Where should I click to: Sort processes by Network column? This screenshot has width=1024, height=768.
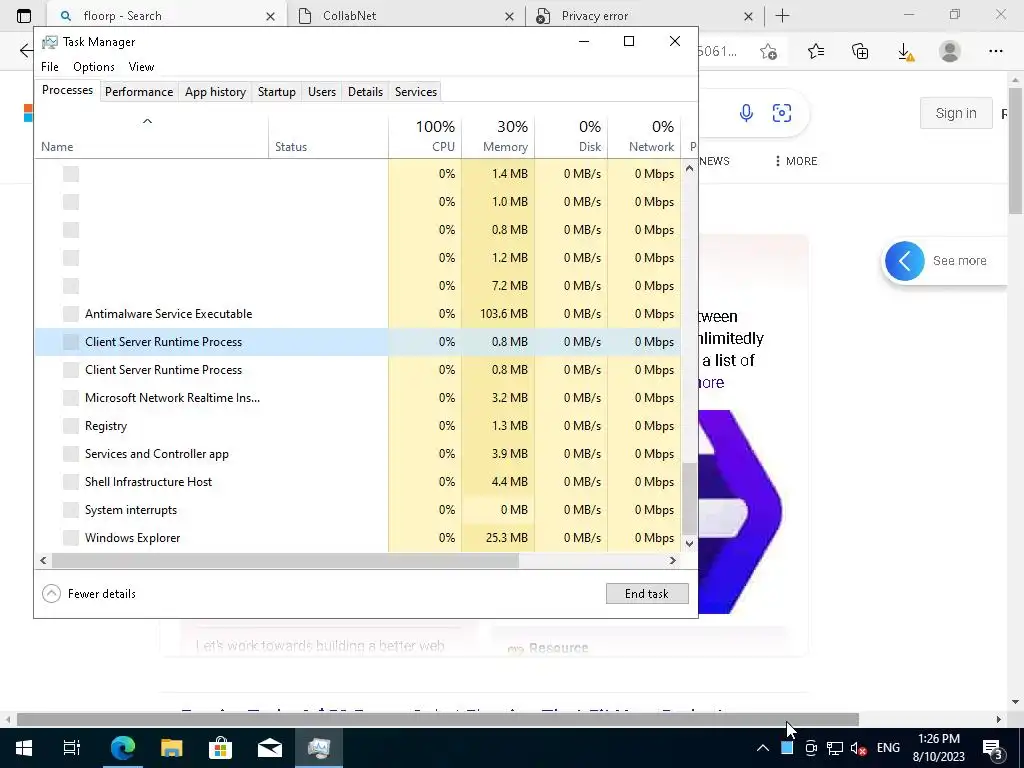point(645,136)
